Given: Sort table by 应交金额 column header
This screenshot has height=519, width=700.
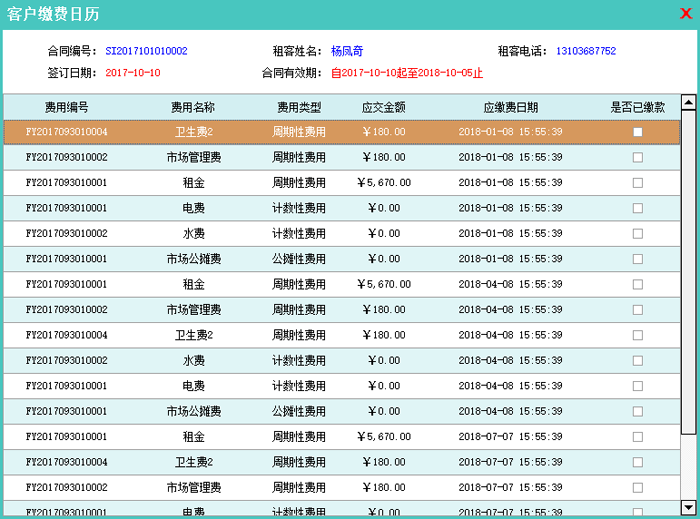Looking at the screenshot, I should (383, 107).
